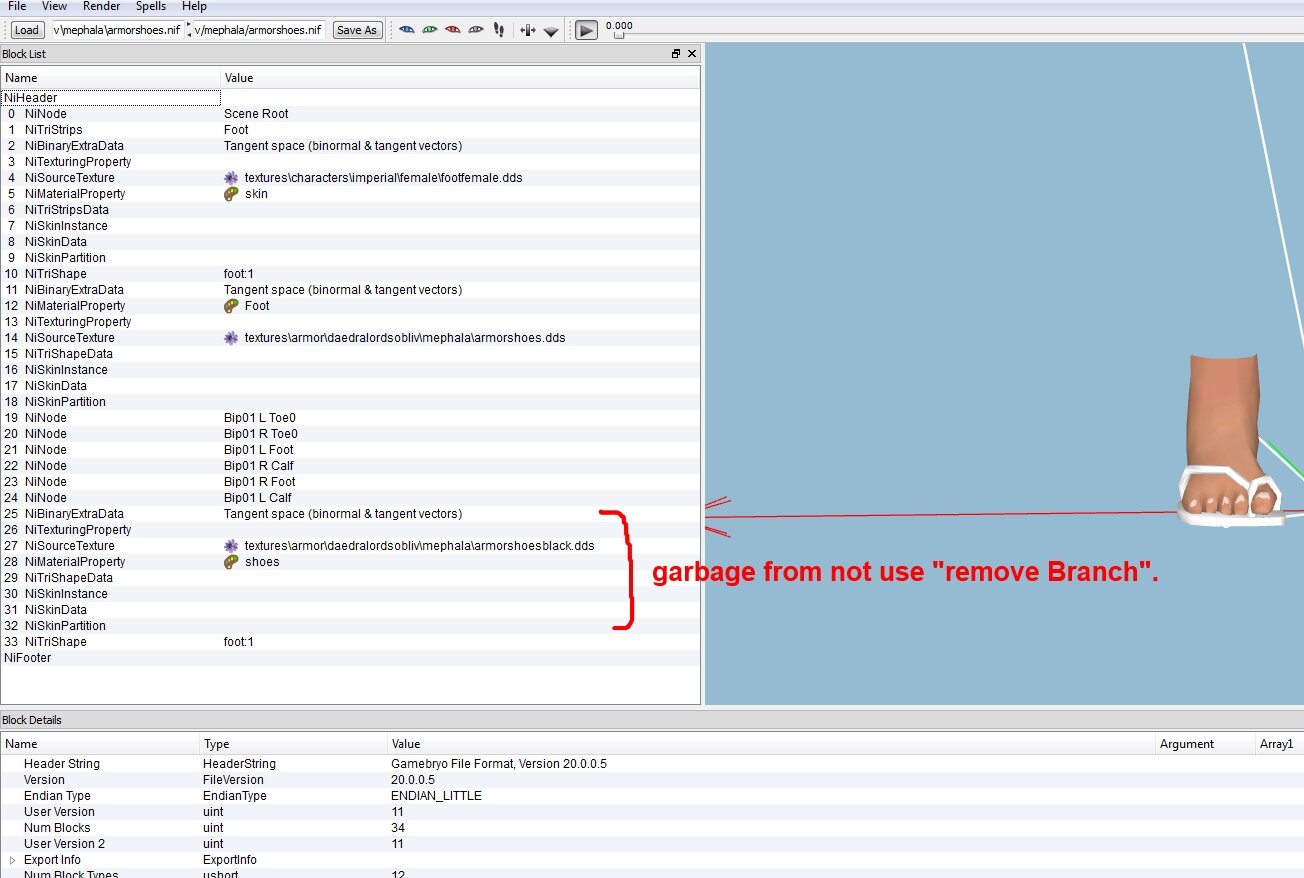Select block 29 NiTriShapeData
The height and width of the screenshot is (878, 1304).
350,578
